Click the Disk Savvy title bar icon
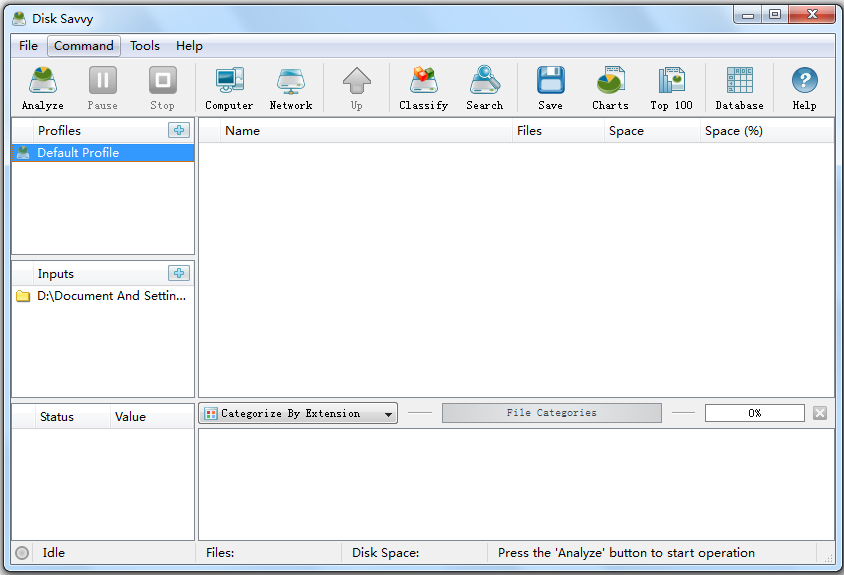This screenshot has width=844, height=575. click(19, 19)
